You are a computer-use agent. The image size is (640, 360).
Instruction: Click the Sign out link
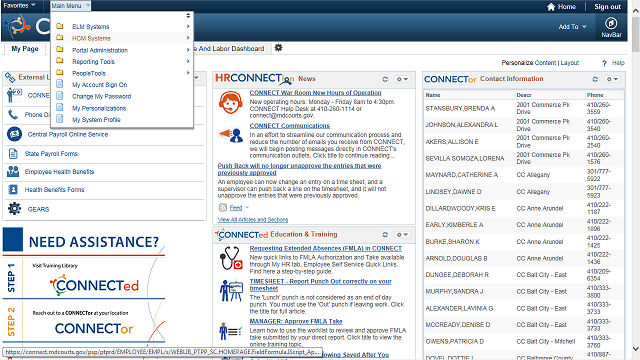[x=607, y=7]
